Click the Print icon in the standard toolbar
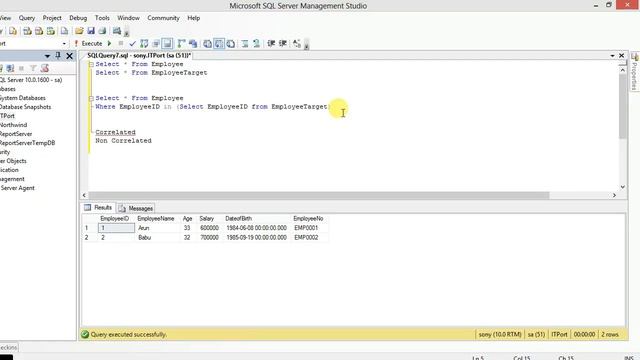This screenshot has height=360, width=640. point(102,31)
